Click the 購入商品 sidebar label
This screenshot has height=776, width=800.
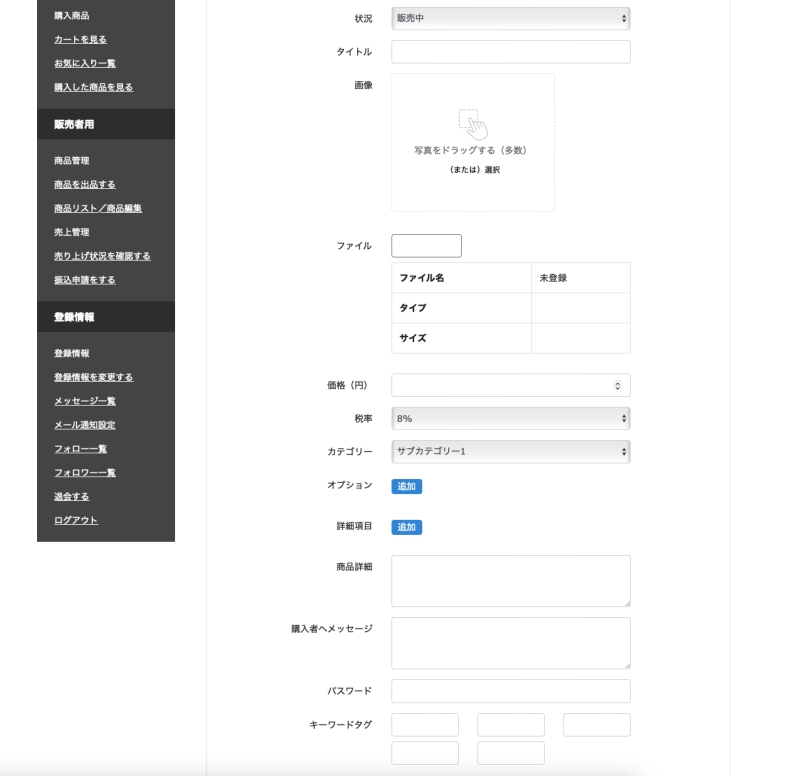pos(71,16)
